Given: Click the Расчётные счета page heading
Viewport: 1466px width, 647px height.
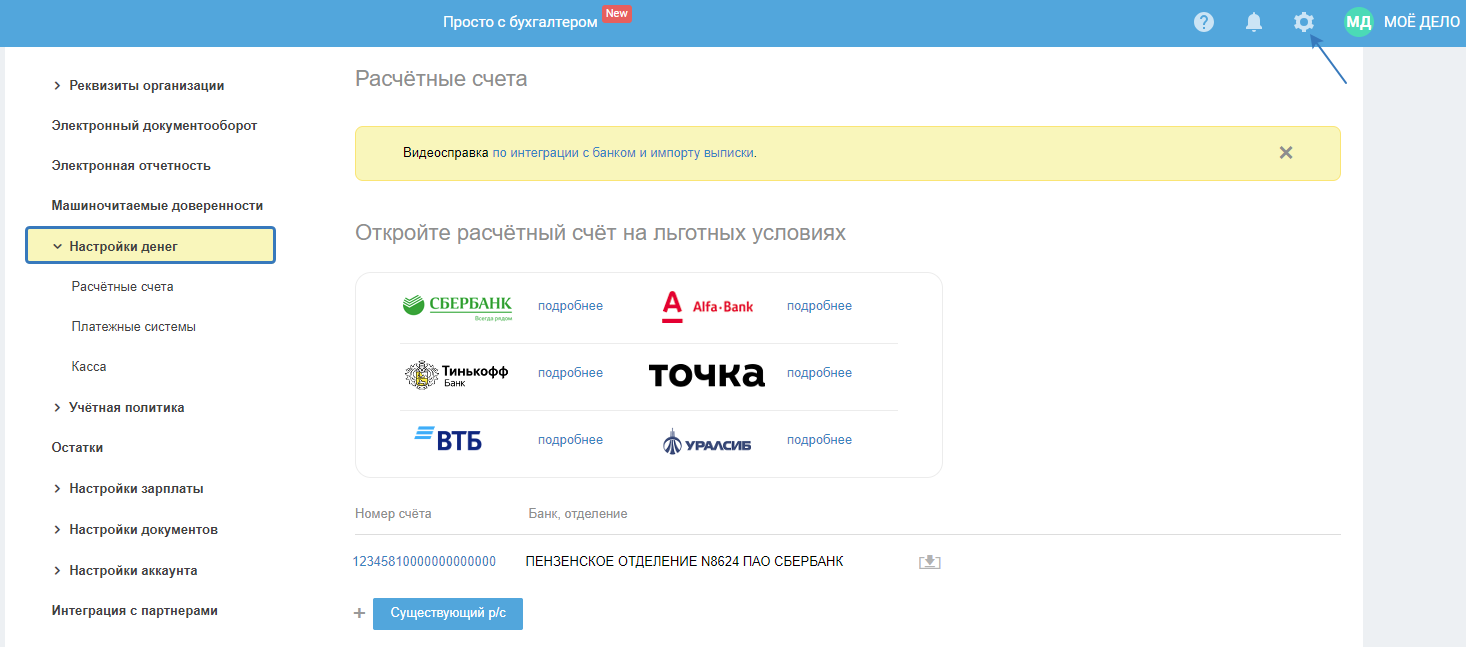Looking at the screenshot, I should coord(441,79).
